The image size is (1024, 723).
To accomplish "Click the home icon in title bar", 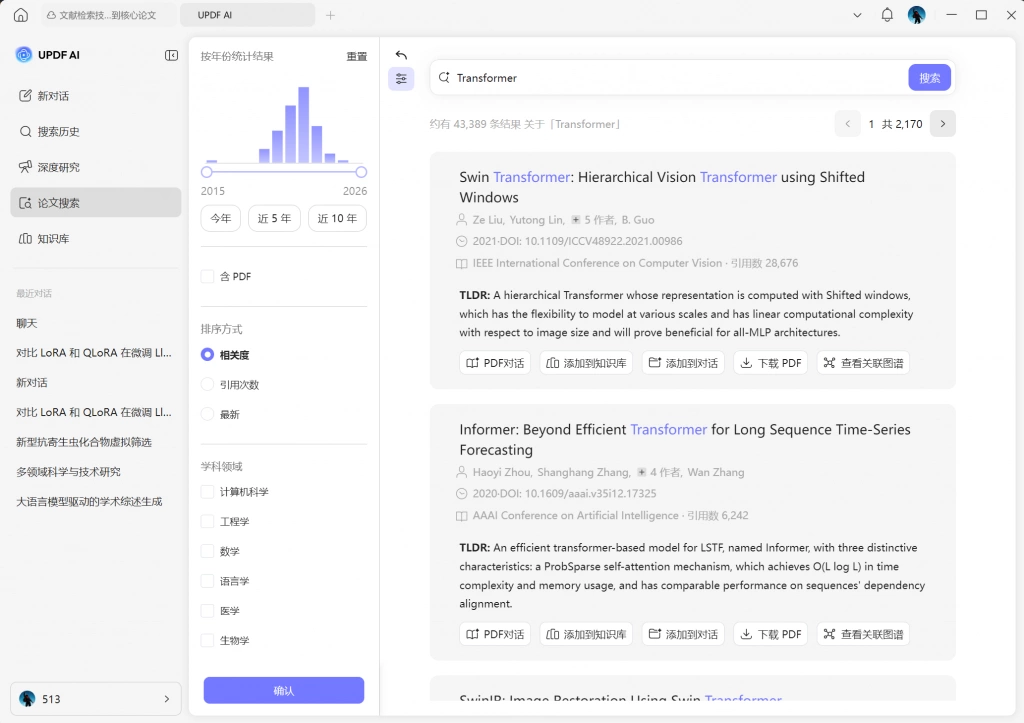I will pos(21,14).
